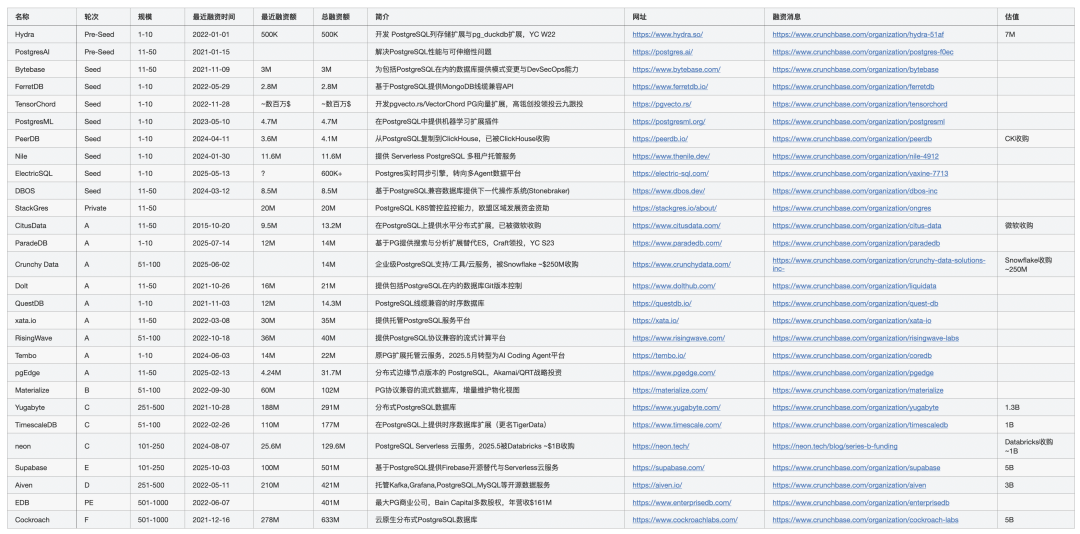Select the TensorChord name cell
Screen dimensions: 1080x534
coord(41,104)
